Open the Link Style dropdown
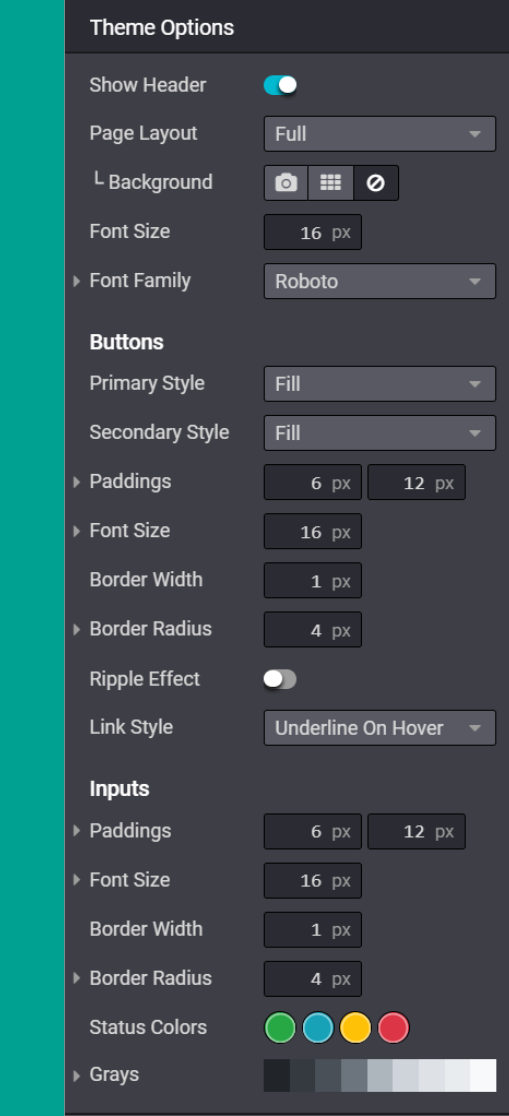Viewport: 509px width, 1116px height. (x=379, y=727)
